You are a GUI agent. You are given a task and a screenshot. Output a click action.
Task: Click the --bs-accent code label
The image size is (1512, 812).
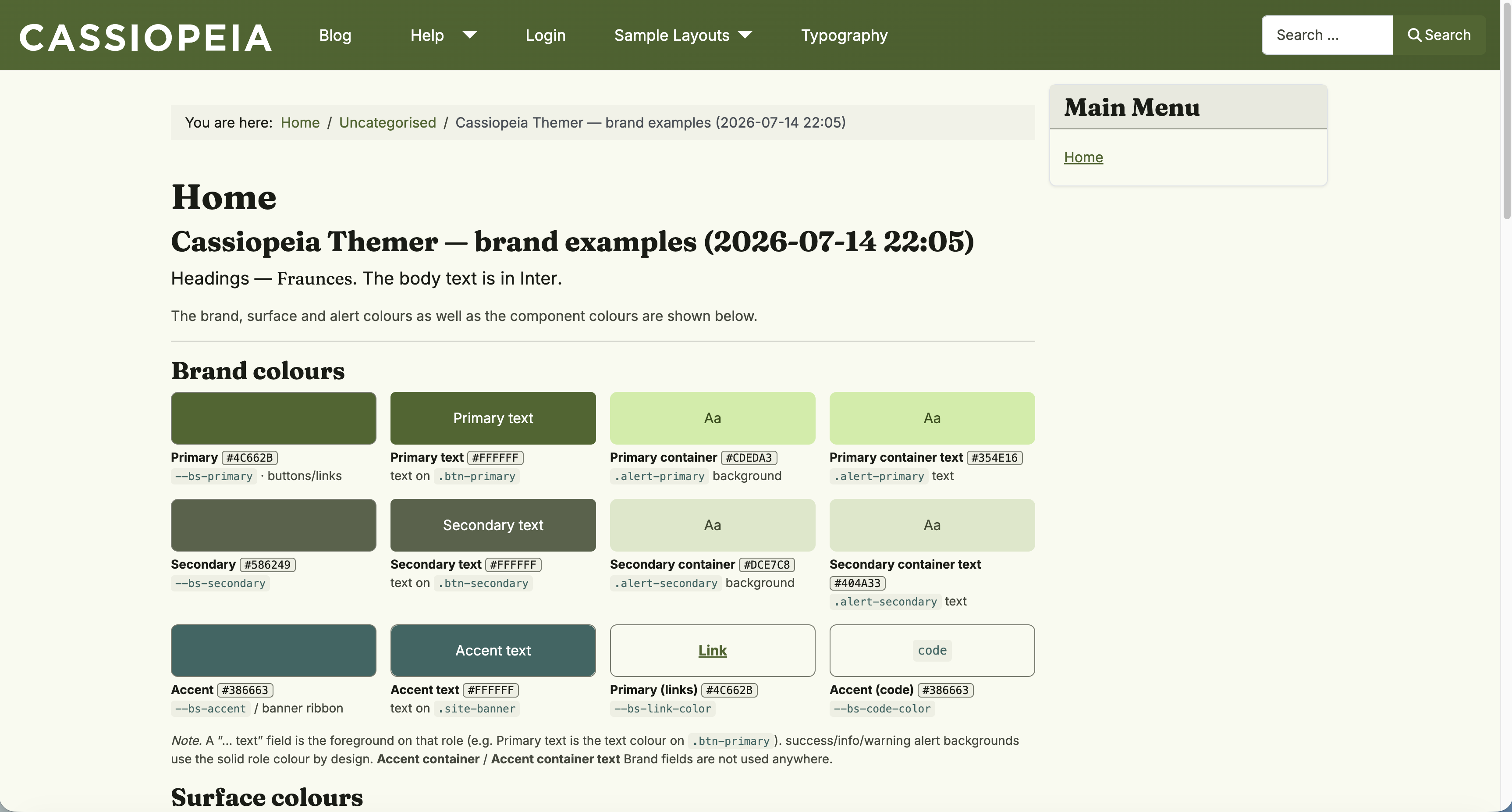coord(211,709)
